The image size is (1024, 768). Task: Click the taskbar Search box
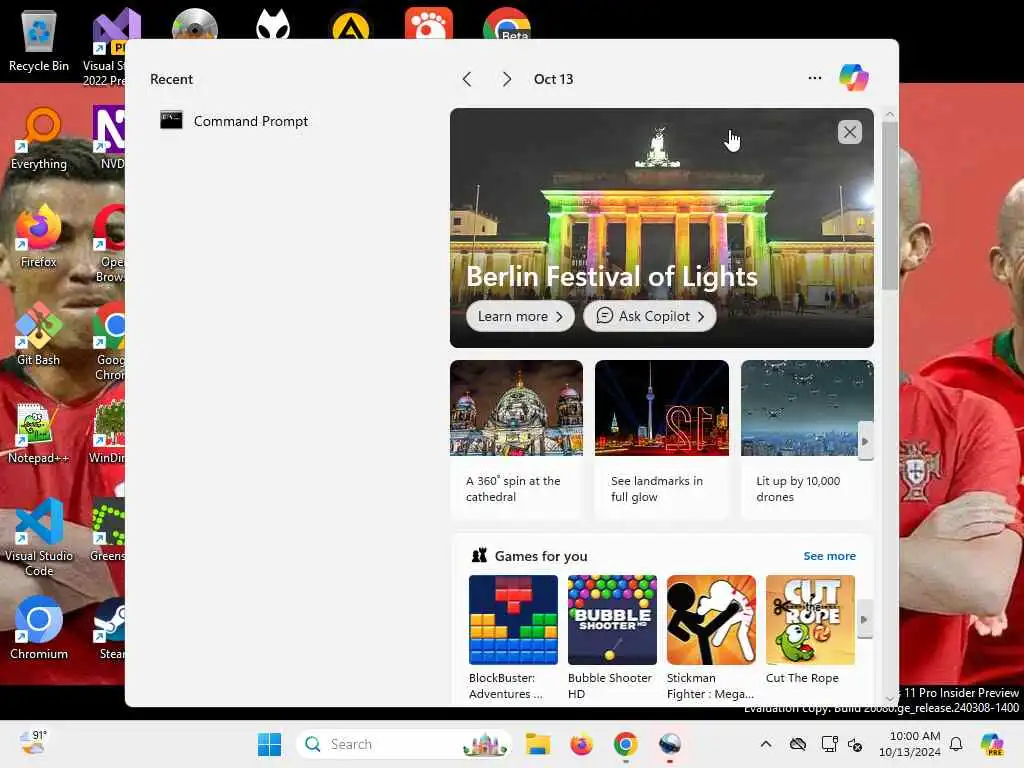pyautogui.click(x=404, y=744)
